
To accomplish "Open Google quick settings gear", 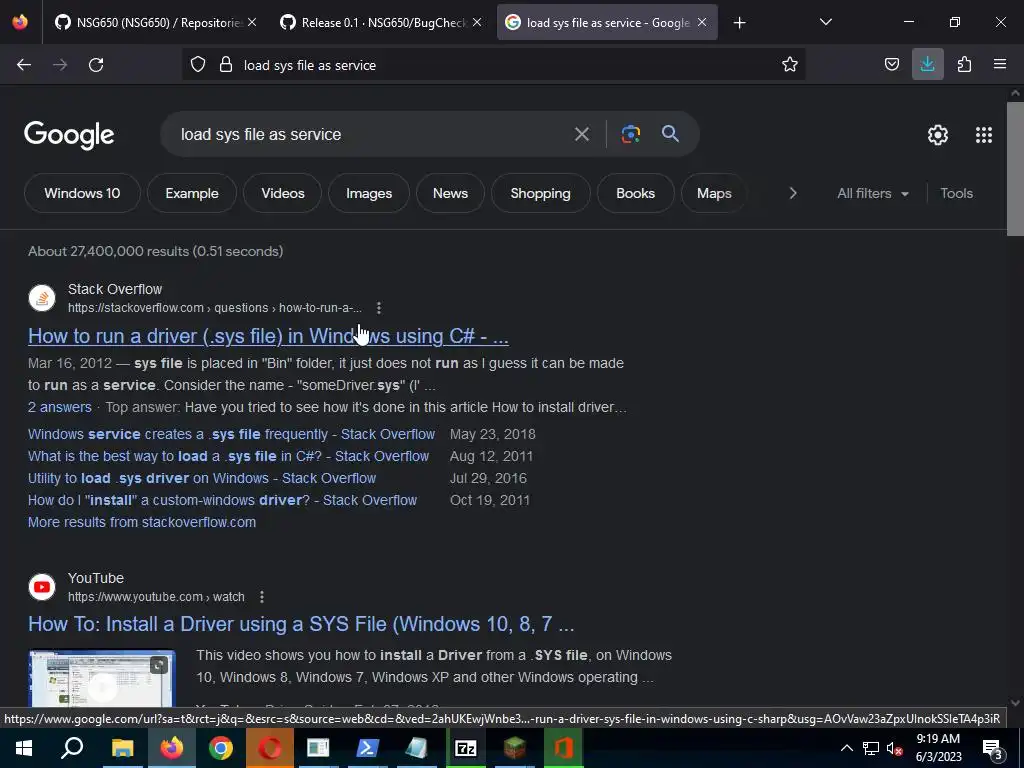I will [x=938, y=135].
